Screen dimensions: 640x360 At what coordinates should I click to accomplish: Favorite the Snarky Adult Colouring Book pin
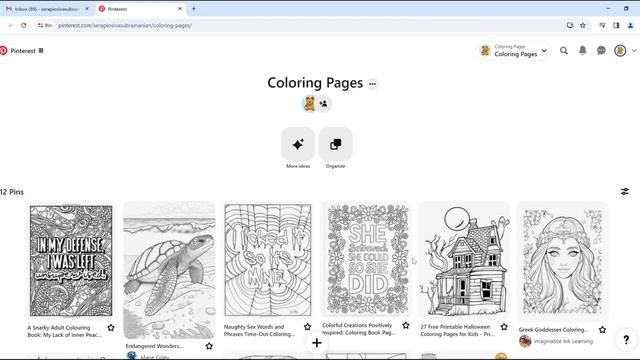point(111,327)
